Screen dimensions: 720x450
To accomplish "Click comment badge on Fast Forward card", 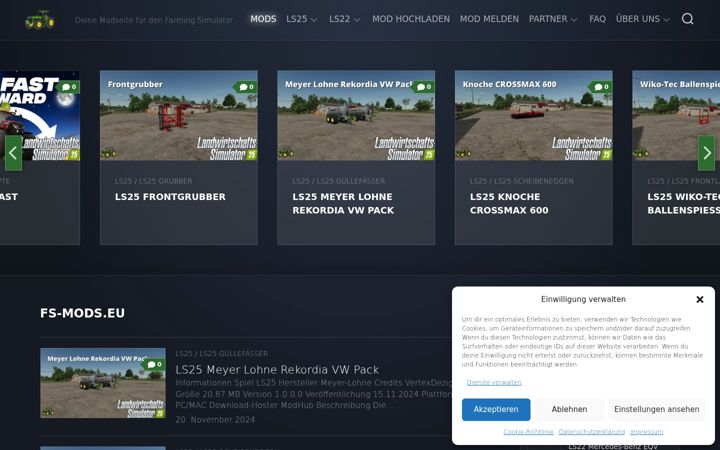I will tap(68, 87).
